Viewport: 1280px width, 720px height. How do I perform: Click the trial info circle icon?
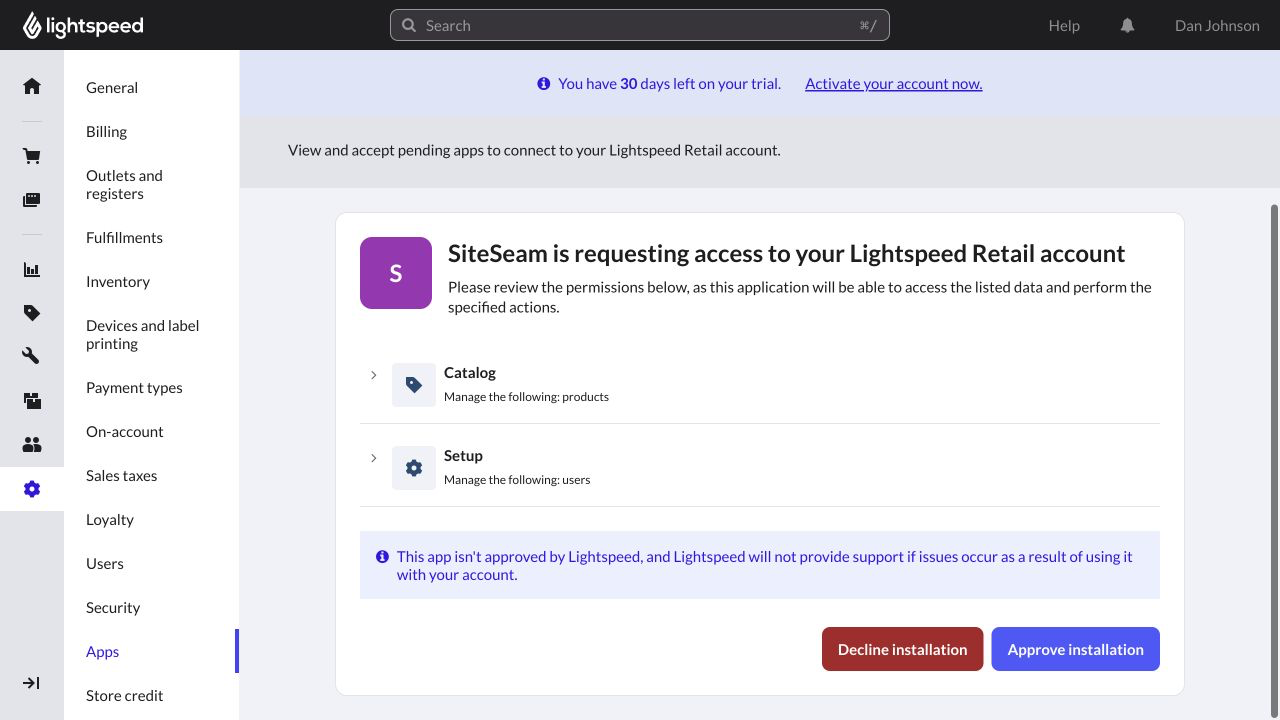pyautogui.click(x=544, y=84)
